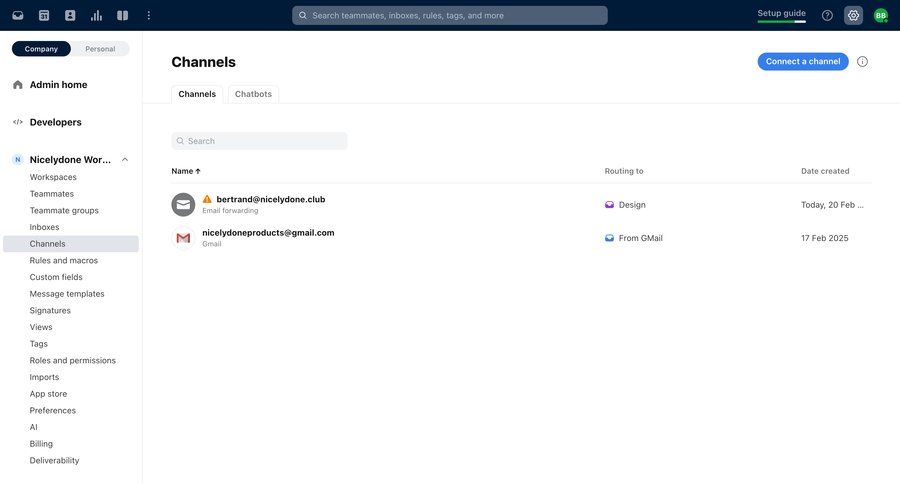Click the Admin home house icon
The width and height of the screenshot is (900, 484).
[x=18, y=85]
